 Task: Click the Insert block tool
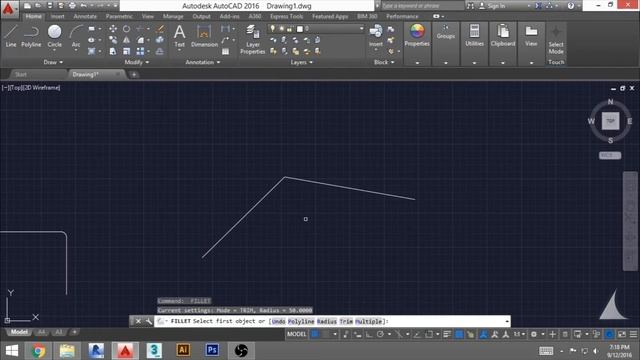(x=376, y=36)
